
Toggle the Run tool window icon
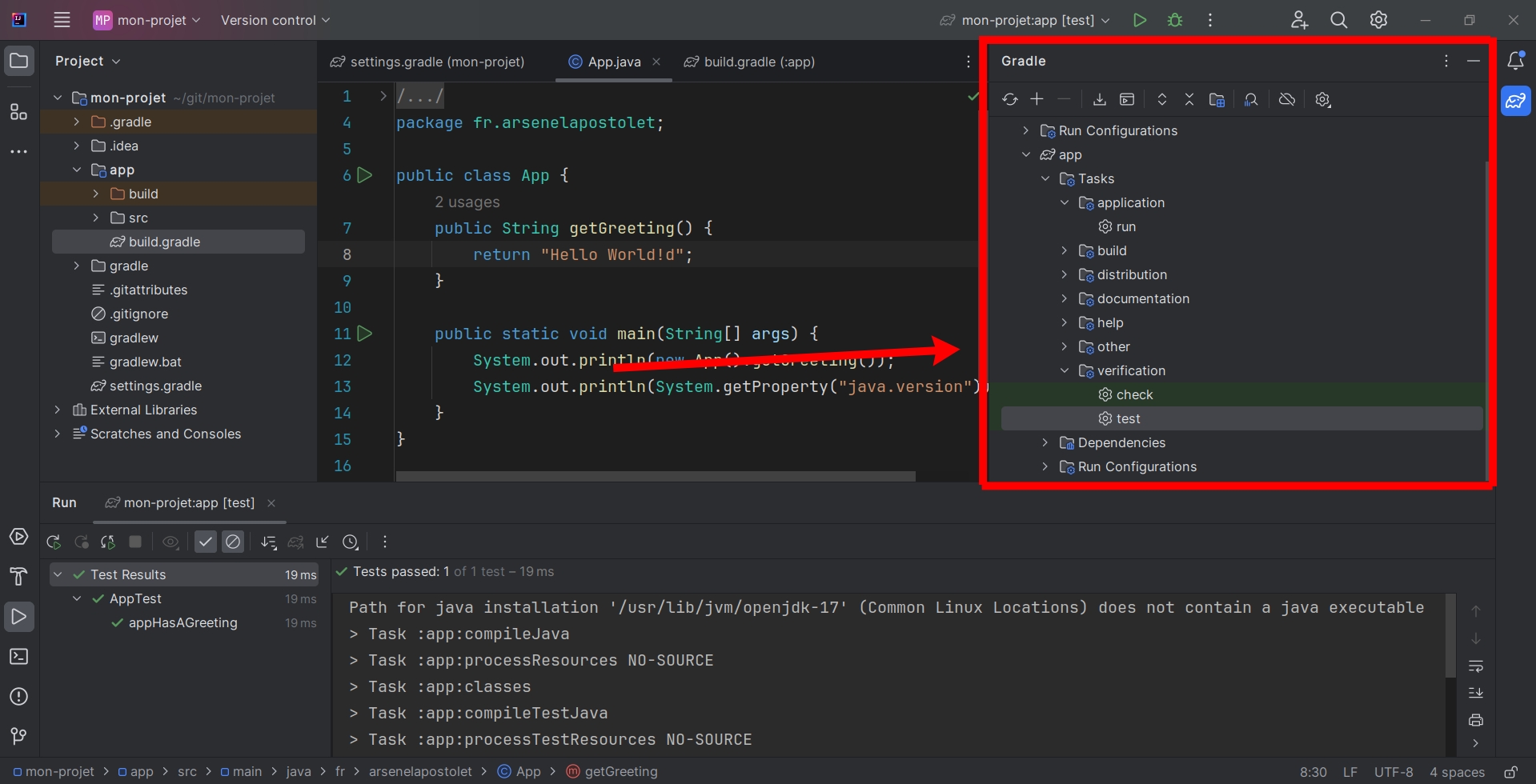click(x=18, y=617)
